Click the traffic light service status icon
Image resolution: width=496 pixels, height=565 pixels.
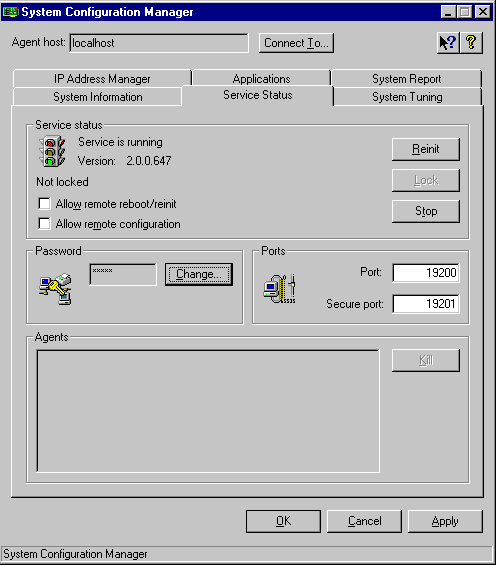click(52, 151)
